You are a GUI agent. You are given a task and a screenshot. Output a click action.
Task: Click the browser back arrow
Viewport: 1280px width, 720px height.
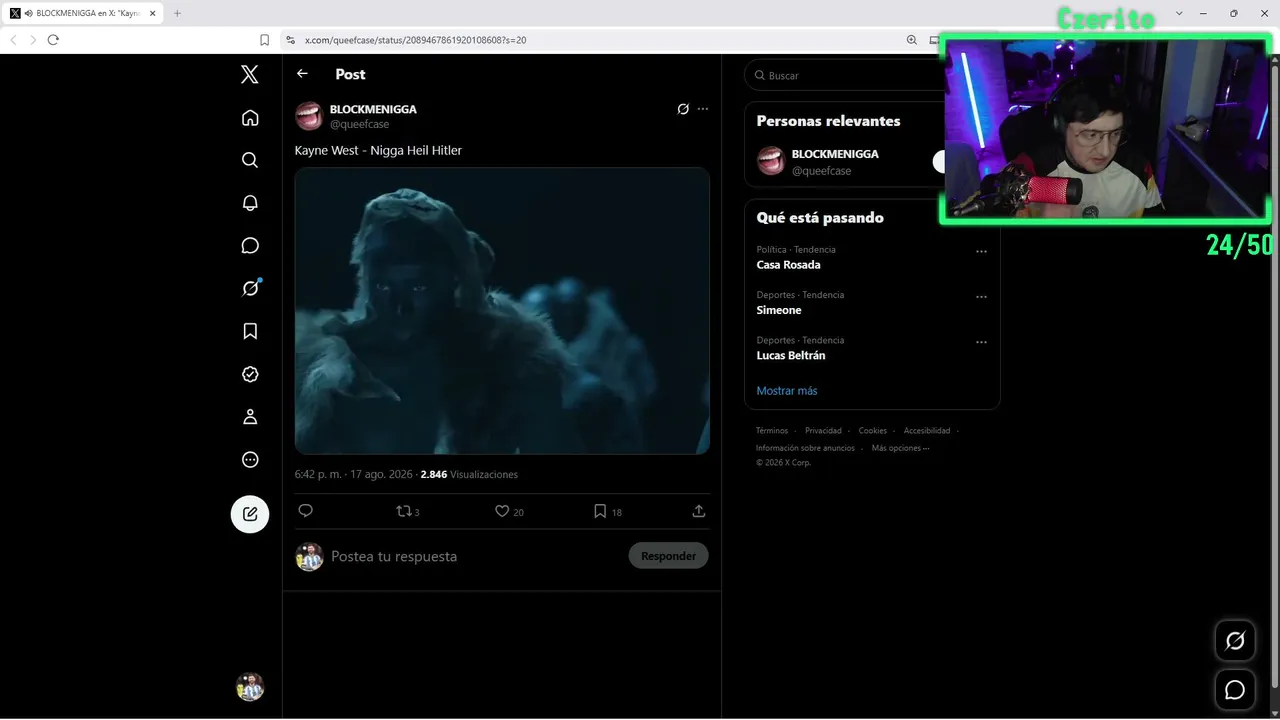[13, 40]
